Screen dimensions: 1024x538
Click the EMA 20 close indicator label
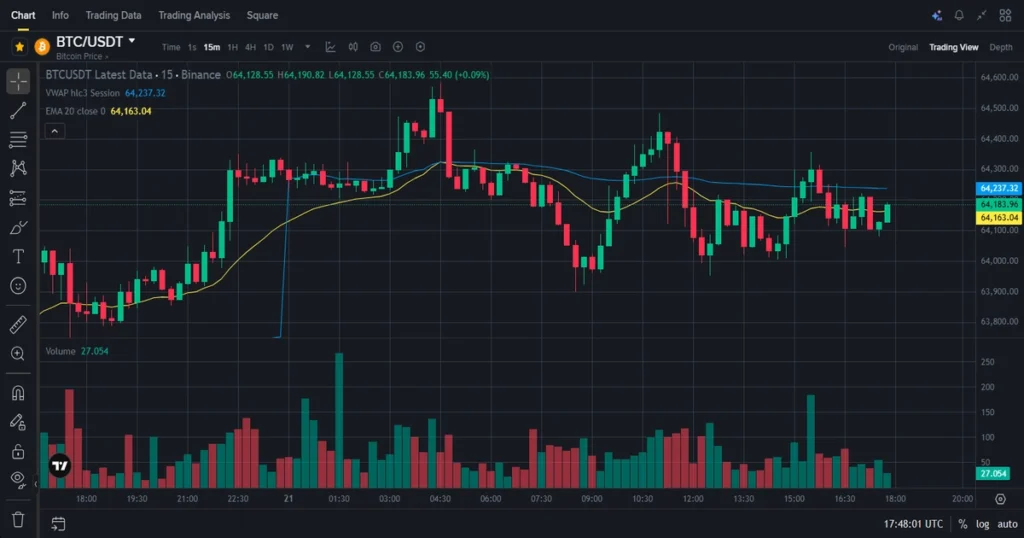point(75,111)
